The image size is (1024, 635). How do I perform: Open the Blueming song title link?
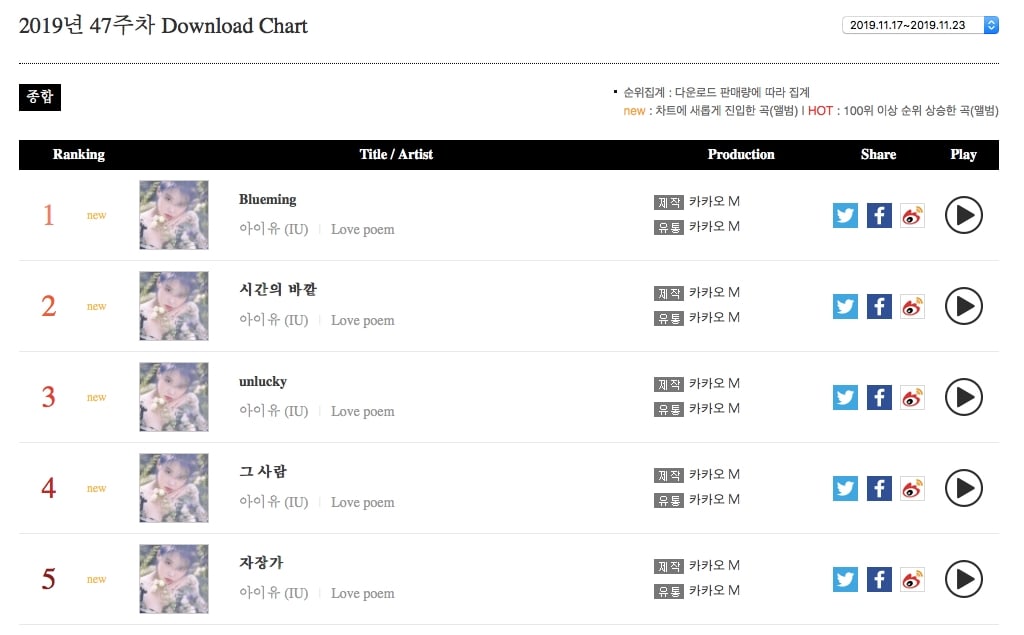click(x=267, y=199)
